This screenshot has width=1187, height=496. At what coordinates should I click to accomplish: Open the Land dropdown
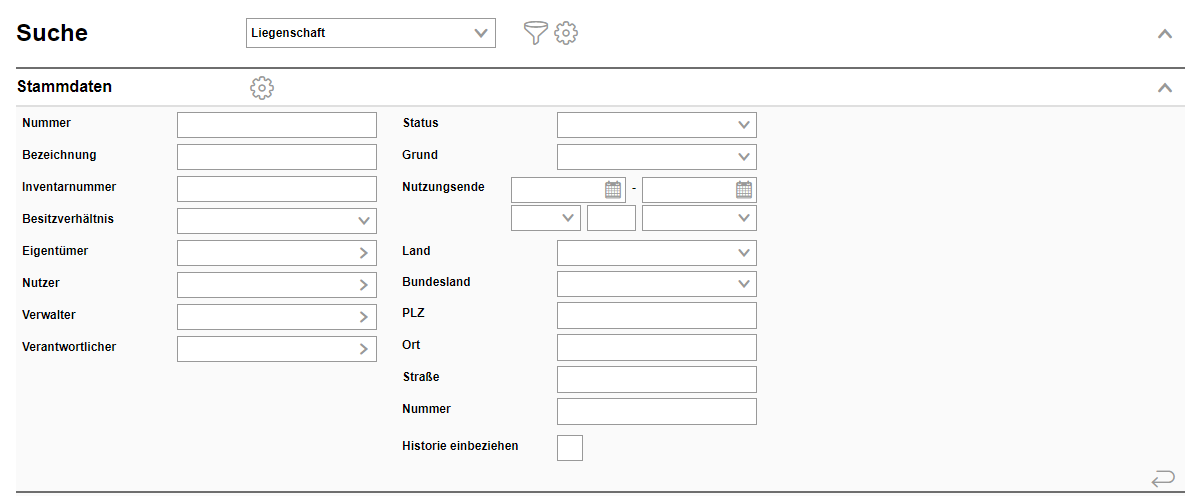pos(656,253)
